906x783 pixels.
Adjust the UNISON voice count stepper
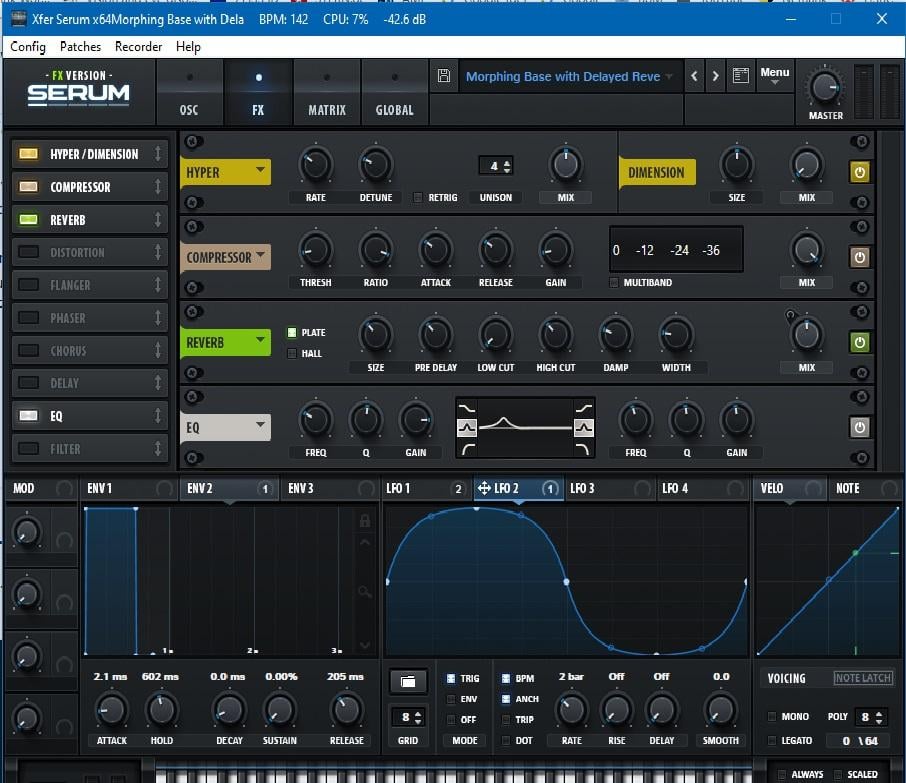(507, 166)
